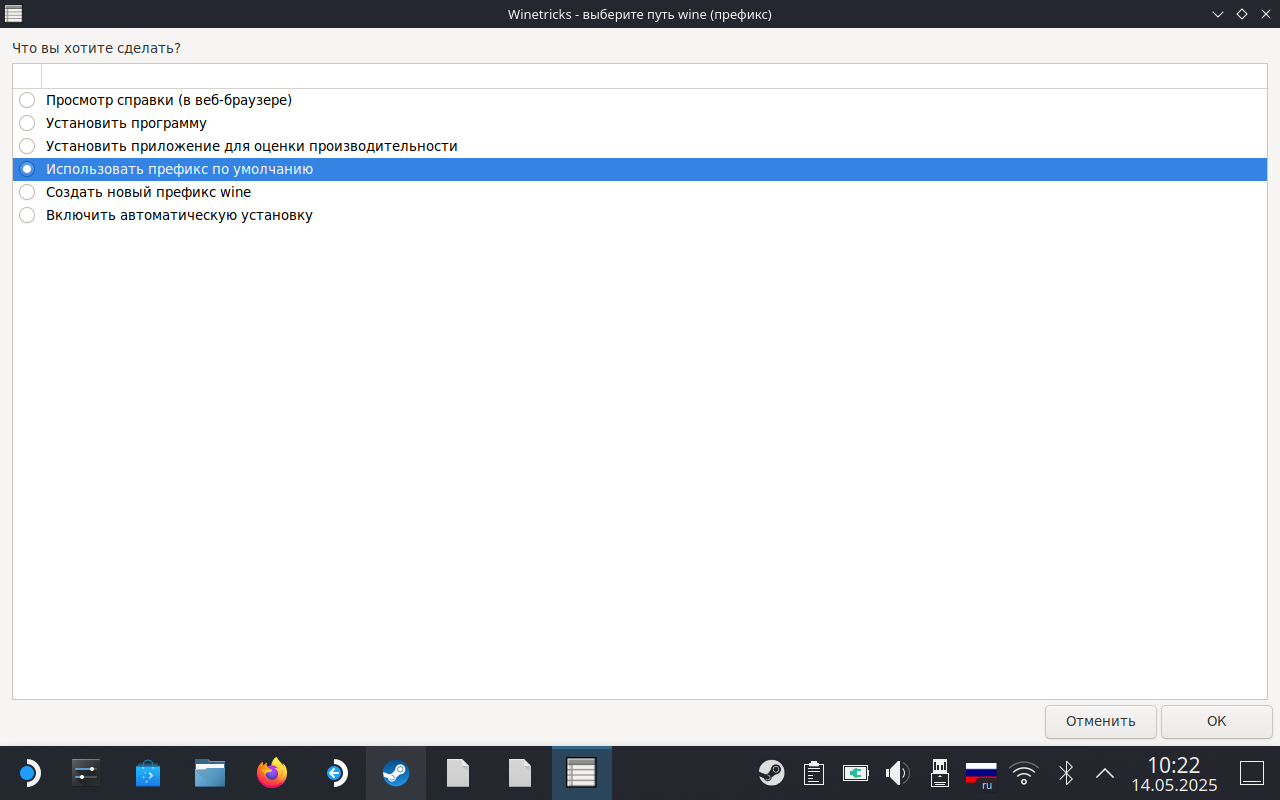The image size is (1280, 800).
Task: Enable "Включить автоматическую установку" radio option
Action: (27, 215)
